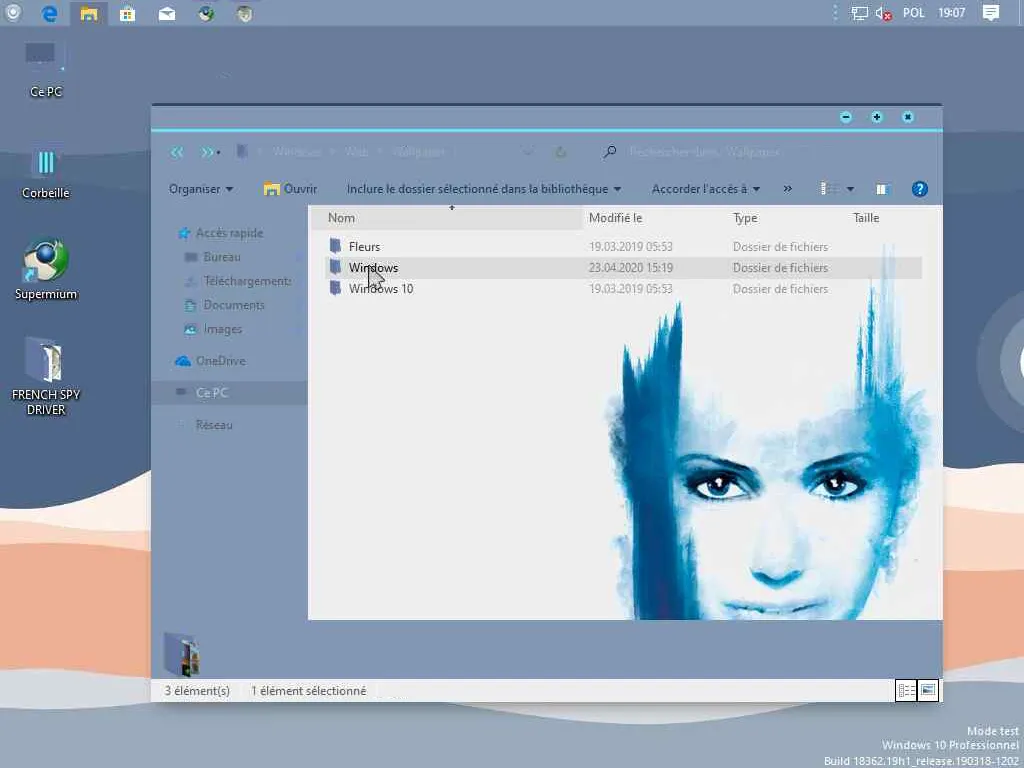
Task: Open the FRENCH SPY DRIVER desktop archive
Action: (46, 377)
